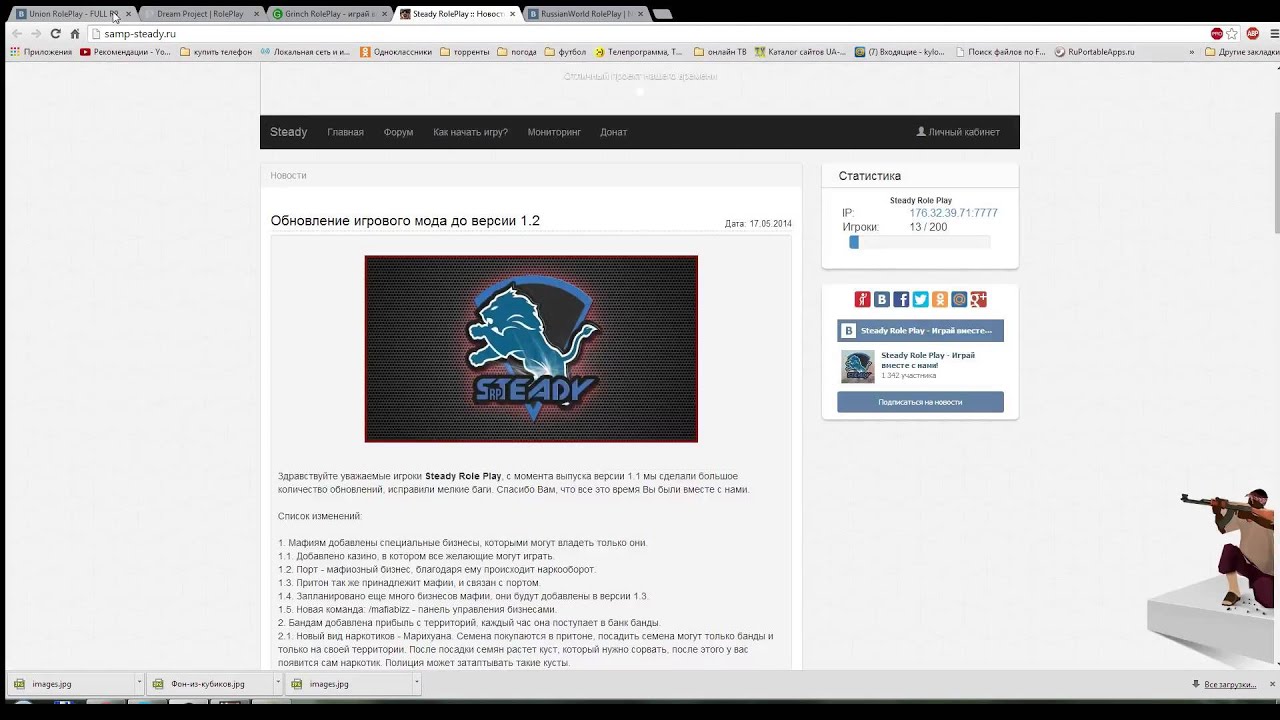Click the headline Обновление игрового мода до версии 1.2
The width and height of the screenshot is (1280, 720).
(405, 221)
